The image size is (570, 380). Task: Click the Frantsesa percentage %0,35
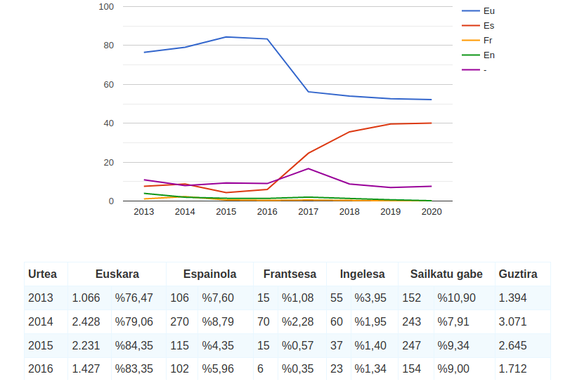pos(302,369)
